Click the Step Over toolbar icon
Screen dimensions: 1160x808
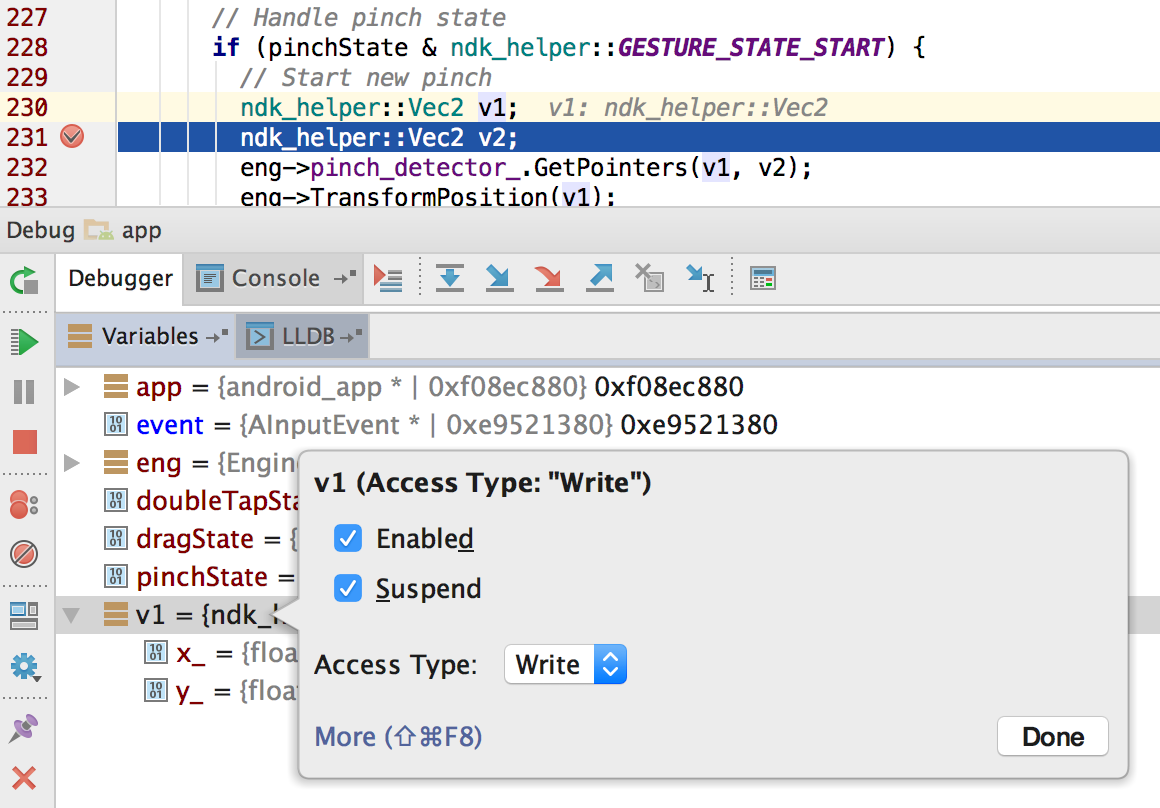450,278
